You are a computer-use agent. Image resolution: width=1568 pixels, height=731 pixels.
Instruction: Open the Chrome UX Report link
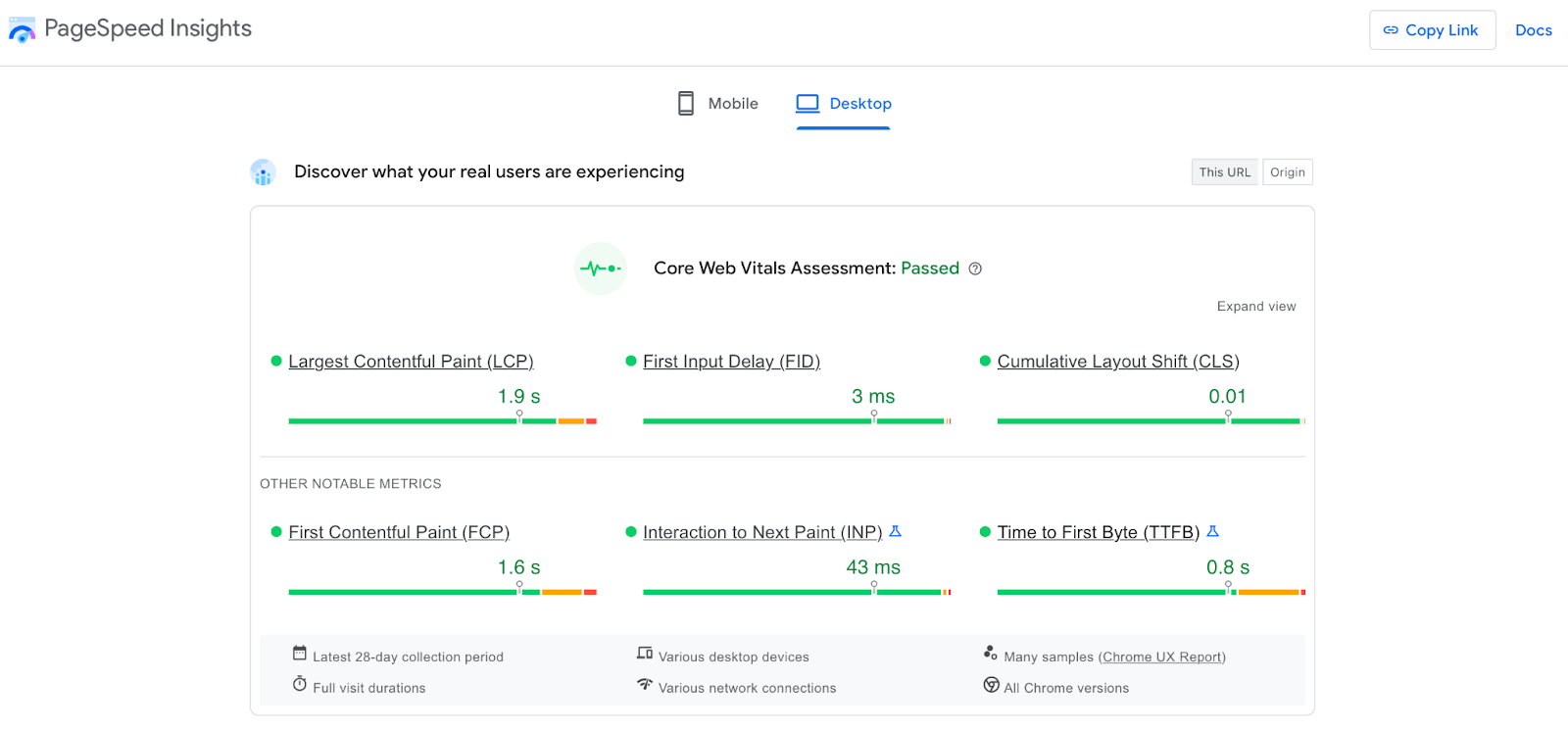point(1162,657)
